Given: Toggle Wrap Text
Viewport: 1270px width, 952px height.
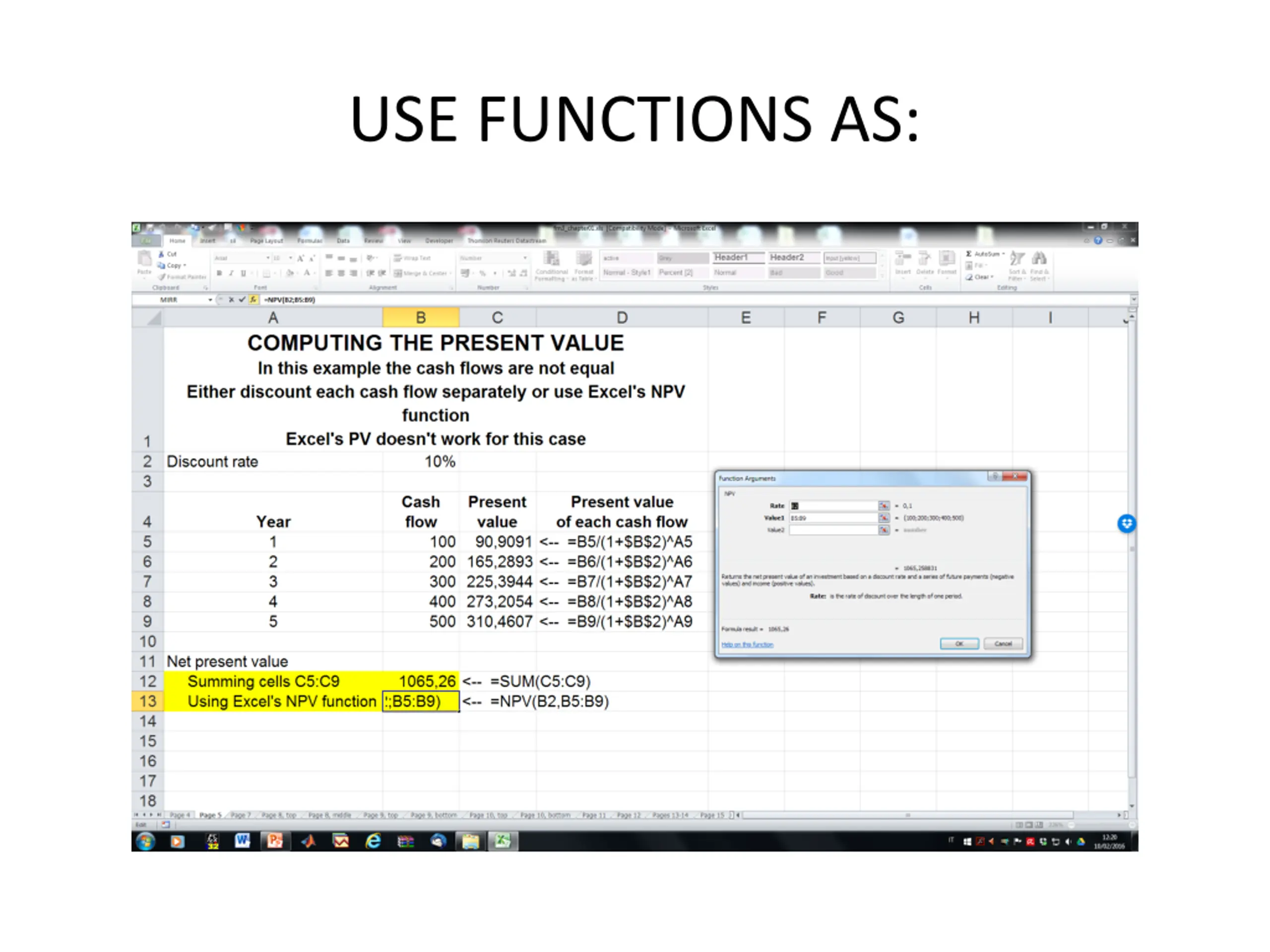Looking at the screenshot, I should point(412,258).
